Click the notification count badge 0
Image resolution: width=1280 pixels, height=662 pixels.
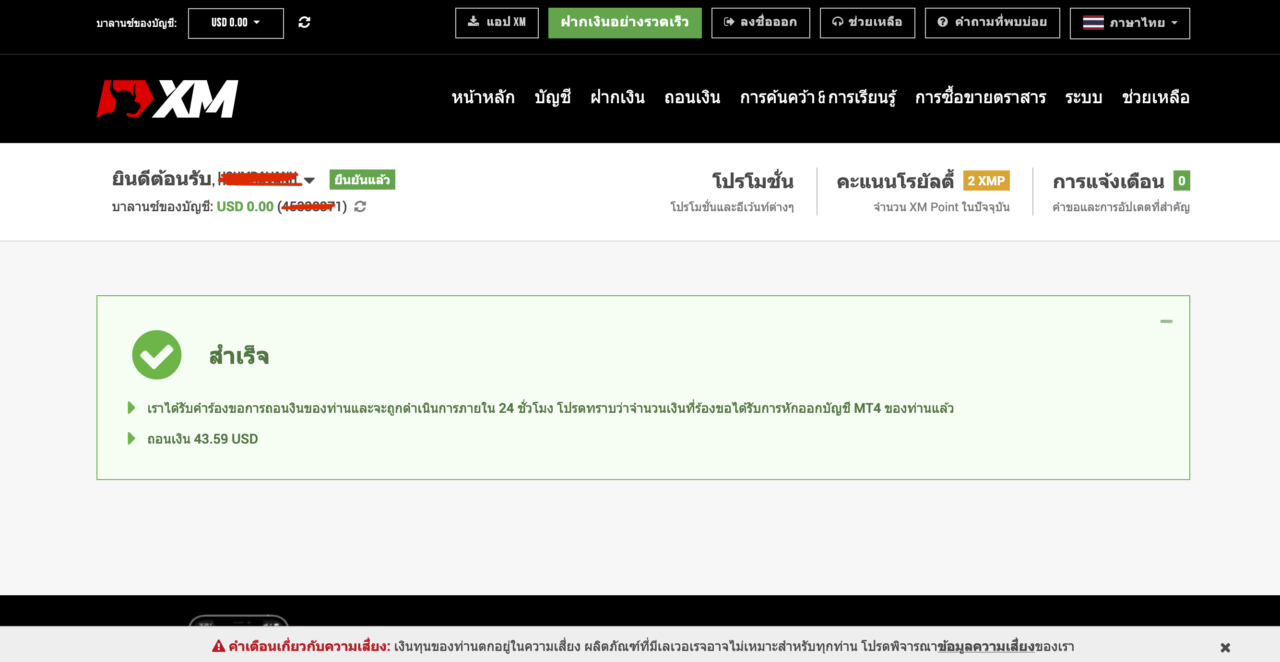pos(1181,181)
